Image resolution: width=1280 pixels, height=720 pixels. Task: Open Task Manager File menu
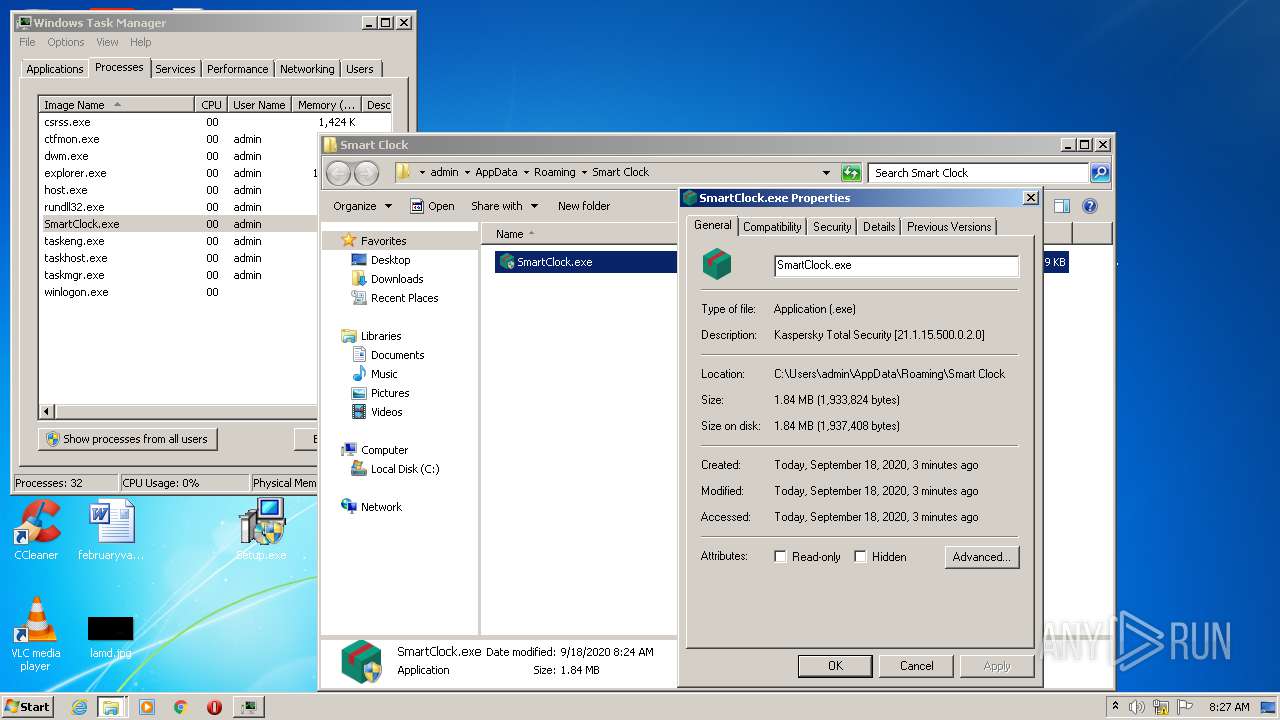click(x=27, y=42)
